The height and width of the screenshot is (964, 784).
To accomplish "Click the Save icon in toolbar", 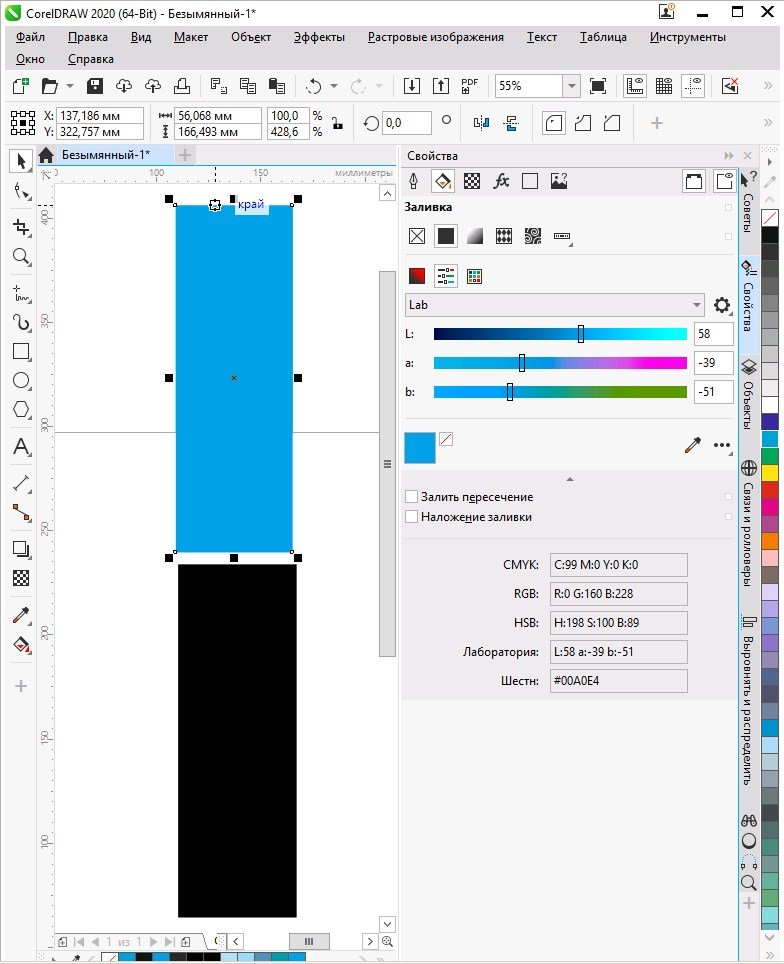I will tap(95, 86).
